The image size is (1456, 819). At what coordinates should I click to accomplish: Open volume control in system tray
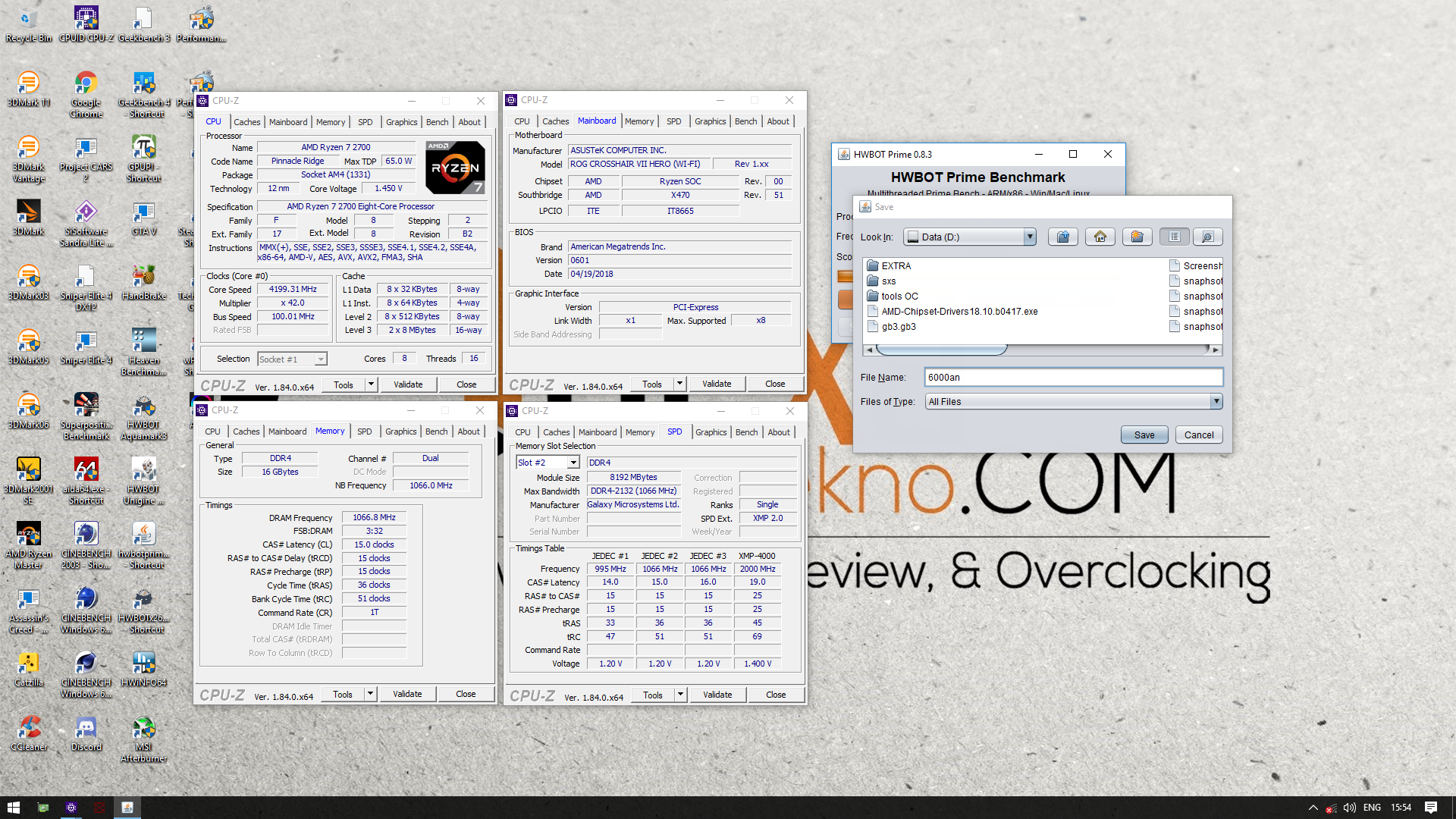tap(1350, 808)
